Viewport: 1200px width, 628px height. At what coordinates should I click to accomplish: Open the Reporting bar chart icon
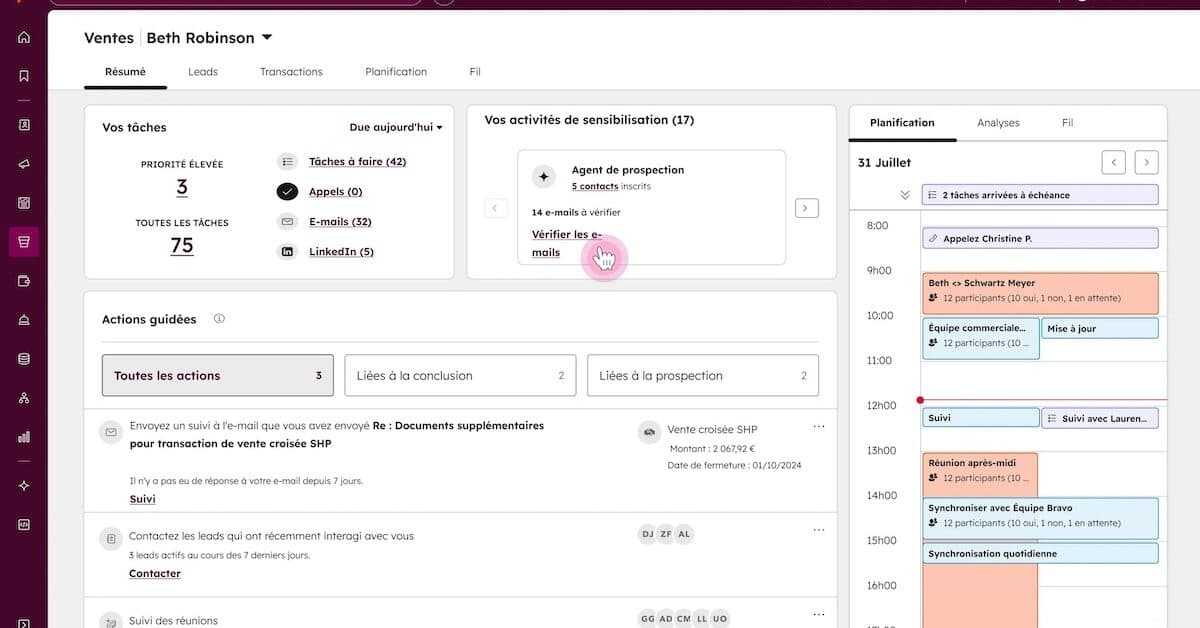click(x=24, y=437)
